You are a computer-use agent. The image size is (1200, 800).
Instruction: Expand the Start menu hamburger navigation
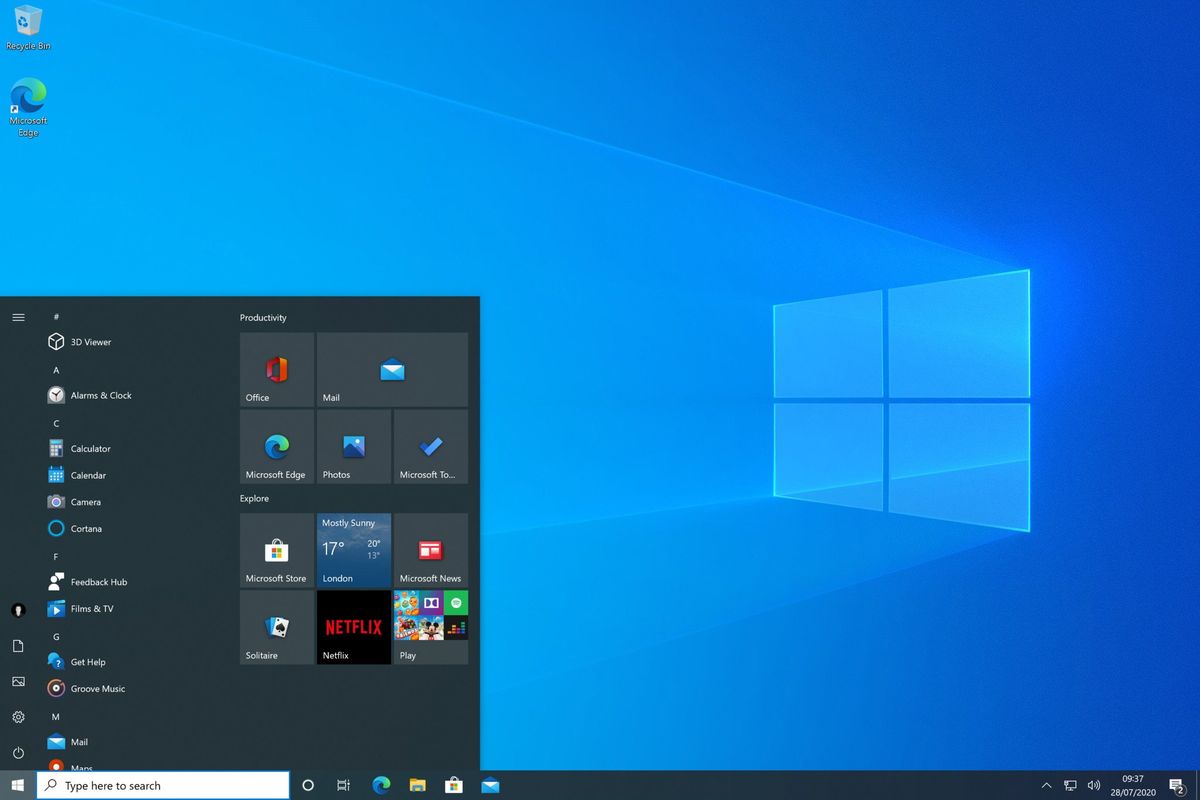coord(18,317)
